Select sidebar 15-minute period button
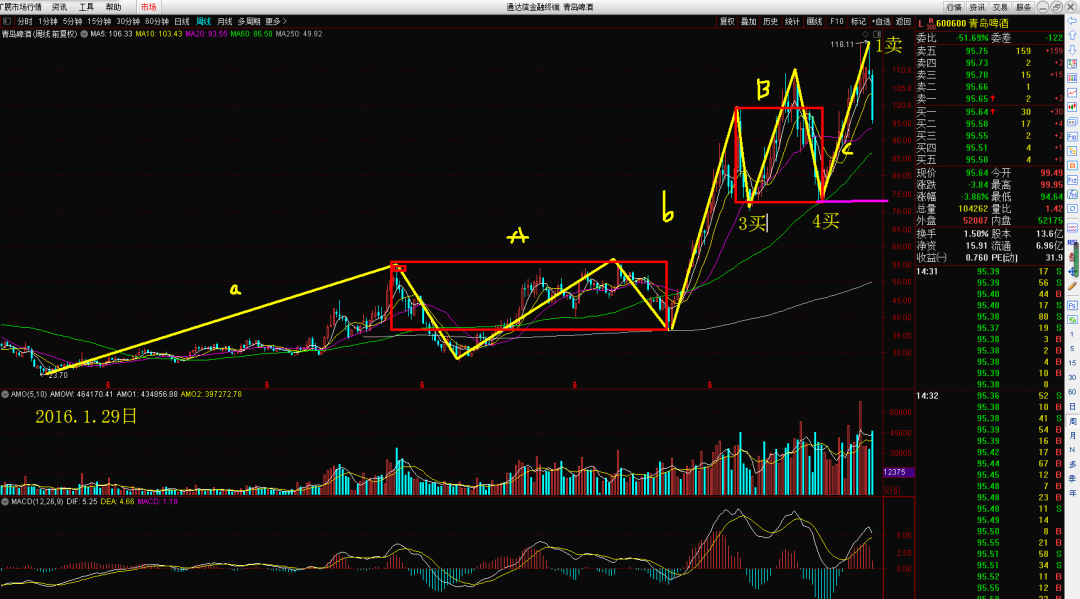Image resolution: width=1080 pixels, height=599 pixels. 1072,363
